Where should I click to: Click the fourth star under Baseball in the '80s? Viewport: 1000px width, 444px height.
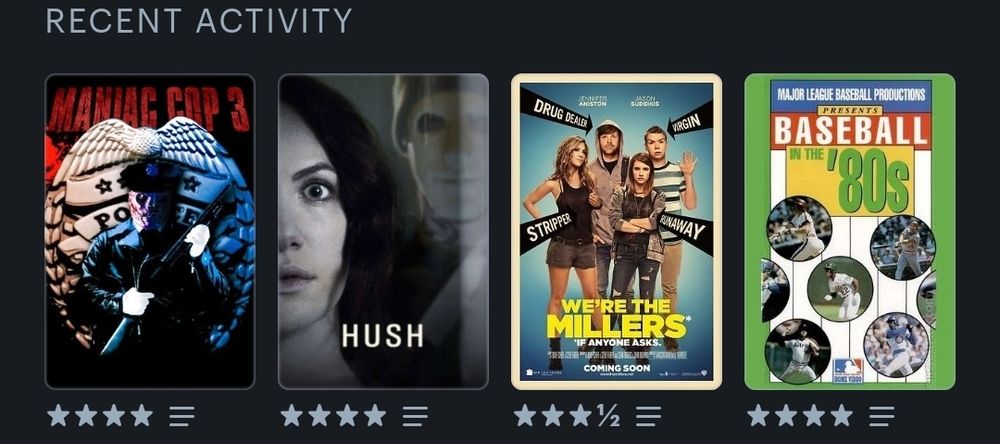coord(842,415)
